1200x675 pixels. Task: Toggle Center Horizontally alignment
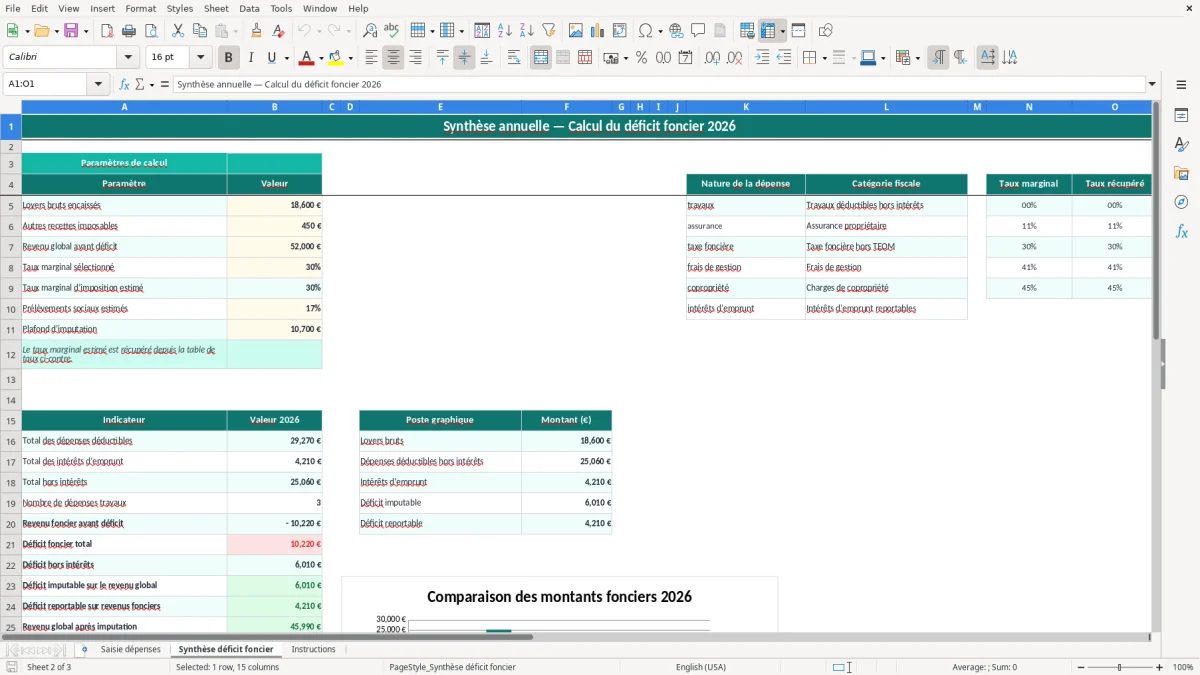point(393,58)
